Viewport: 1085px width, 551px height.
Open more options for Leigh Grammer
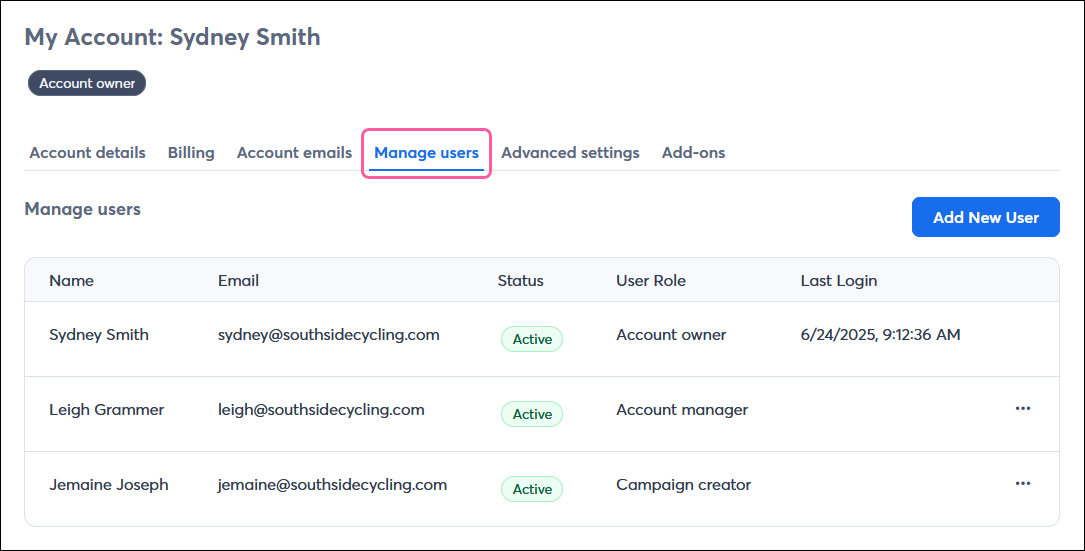1023,408
